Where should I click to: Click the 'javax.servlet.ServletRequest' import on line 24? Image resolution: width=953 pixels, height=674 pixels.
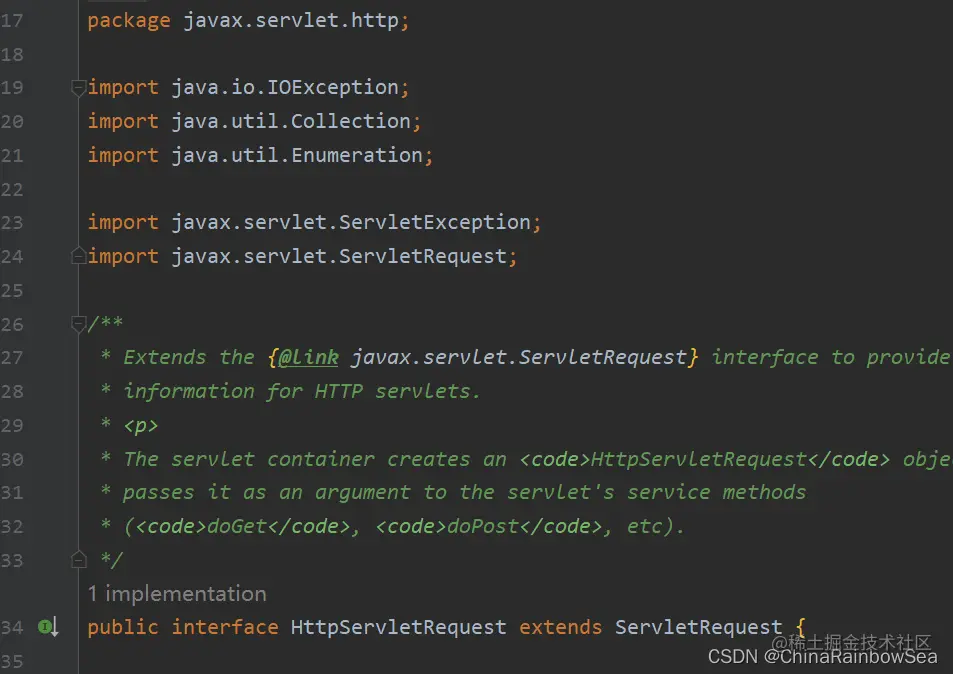tap(339, 256)
